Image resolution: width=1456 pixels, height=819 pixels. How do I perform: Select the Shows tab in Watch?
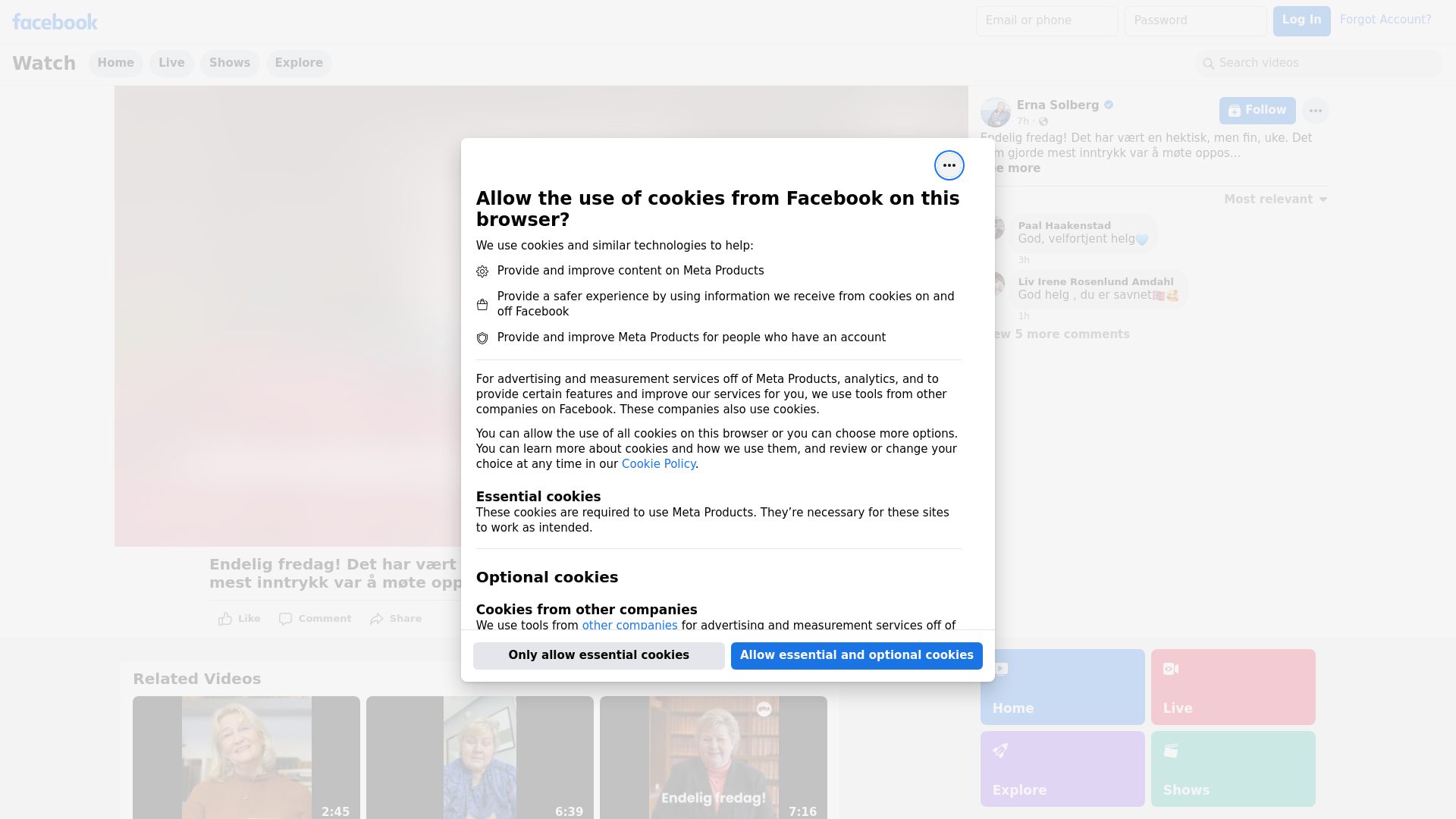click(x=230, y=64)
